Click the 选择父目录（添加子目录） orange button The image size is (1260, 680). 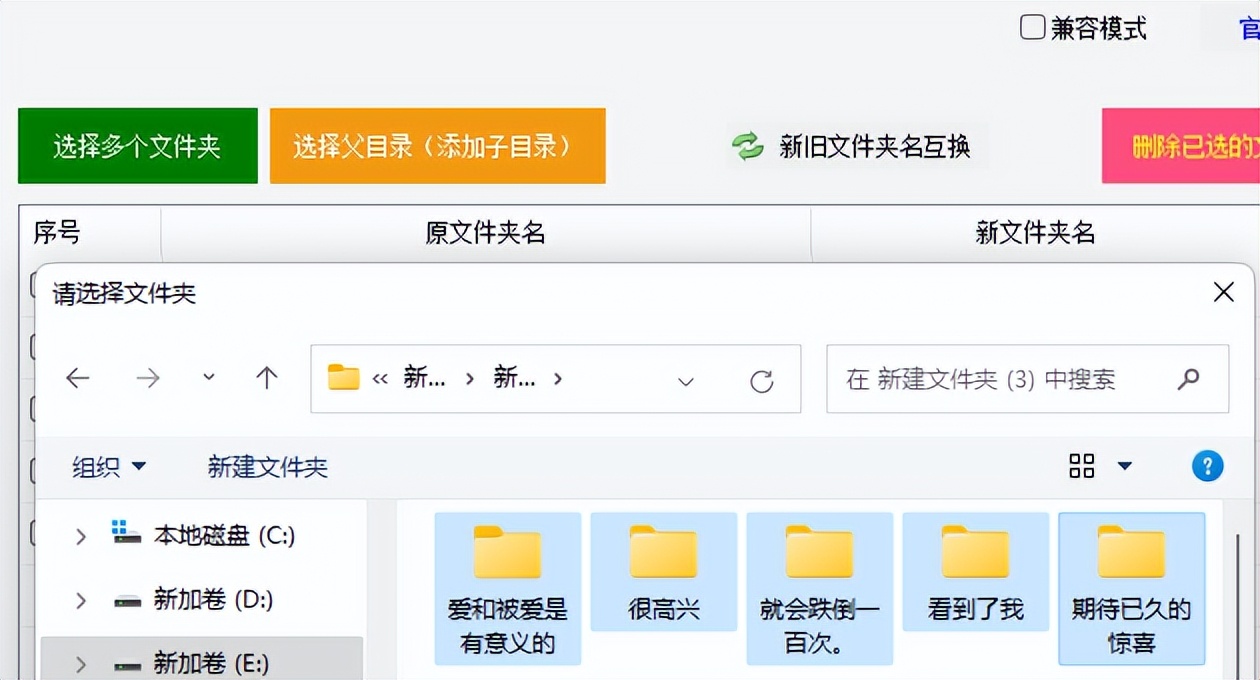[x=437, y=145]
